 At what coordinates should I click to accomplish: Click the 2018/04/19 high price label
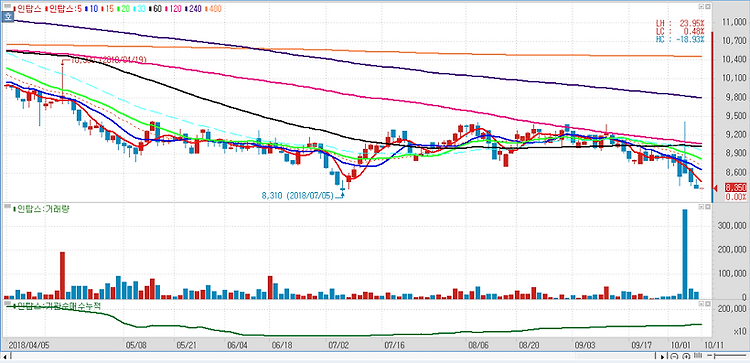pyautogui.click(x=109, y=60)
